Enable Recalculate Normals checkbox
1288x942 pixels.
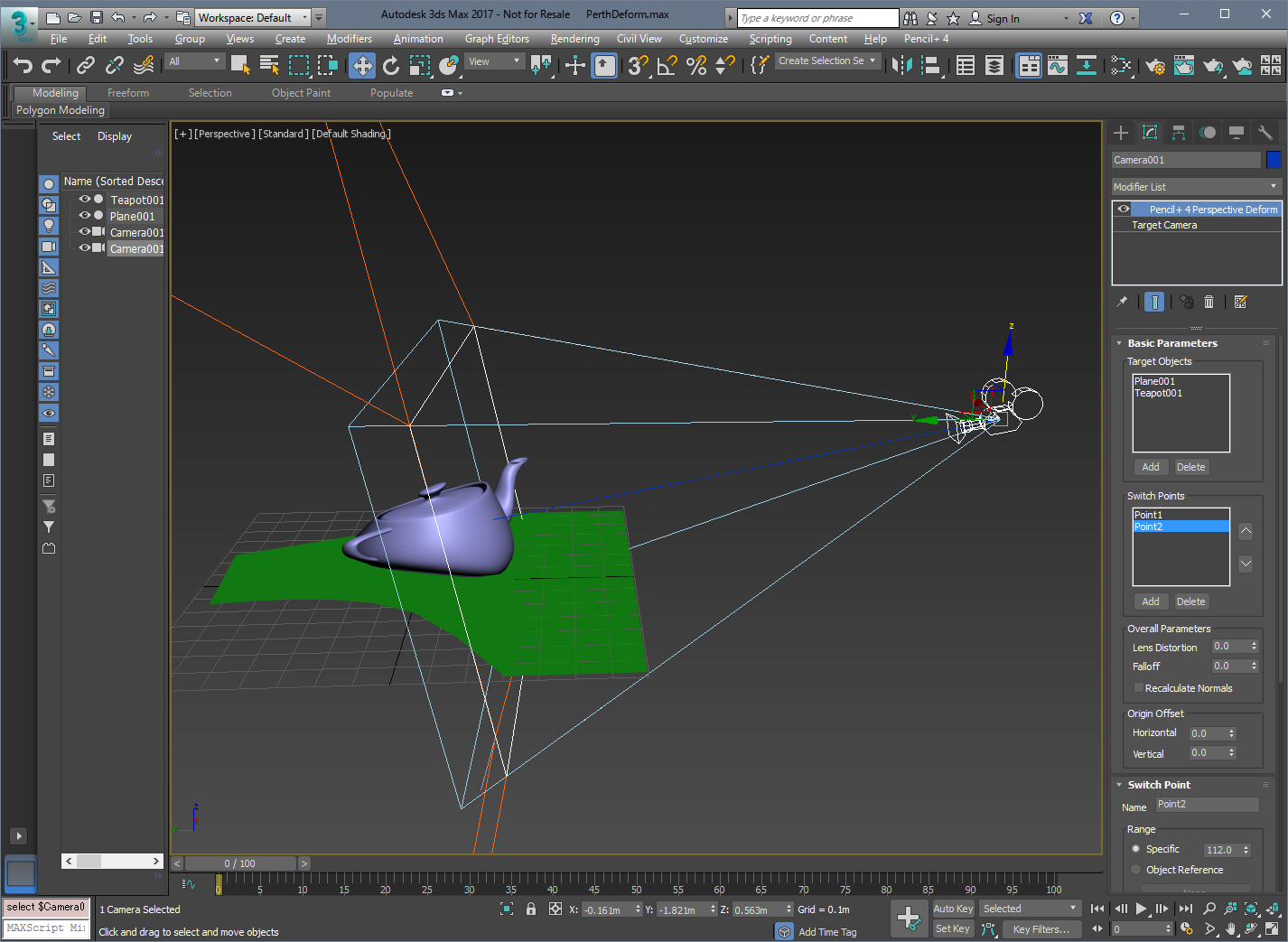tap(1138, 688)
